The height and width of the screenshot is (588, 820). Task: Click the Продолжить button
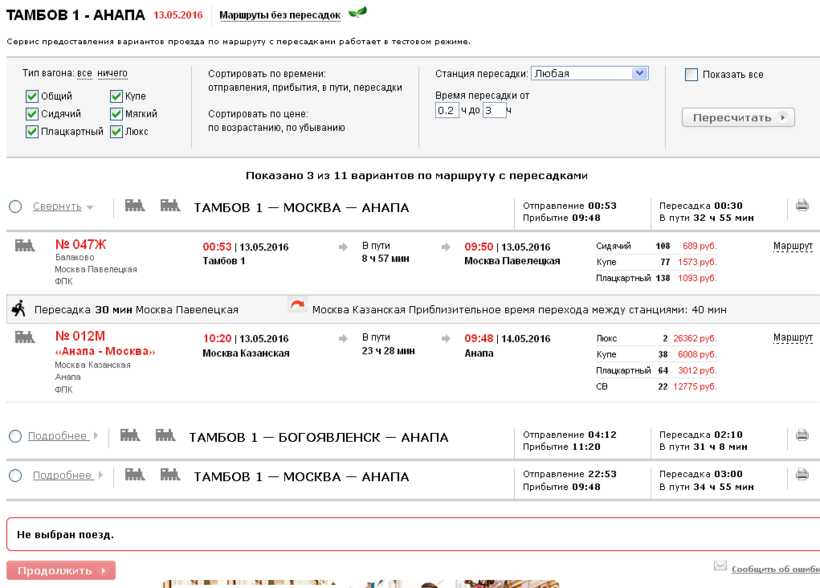60,571
